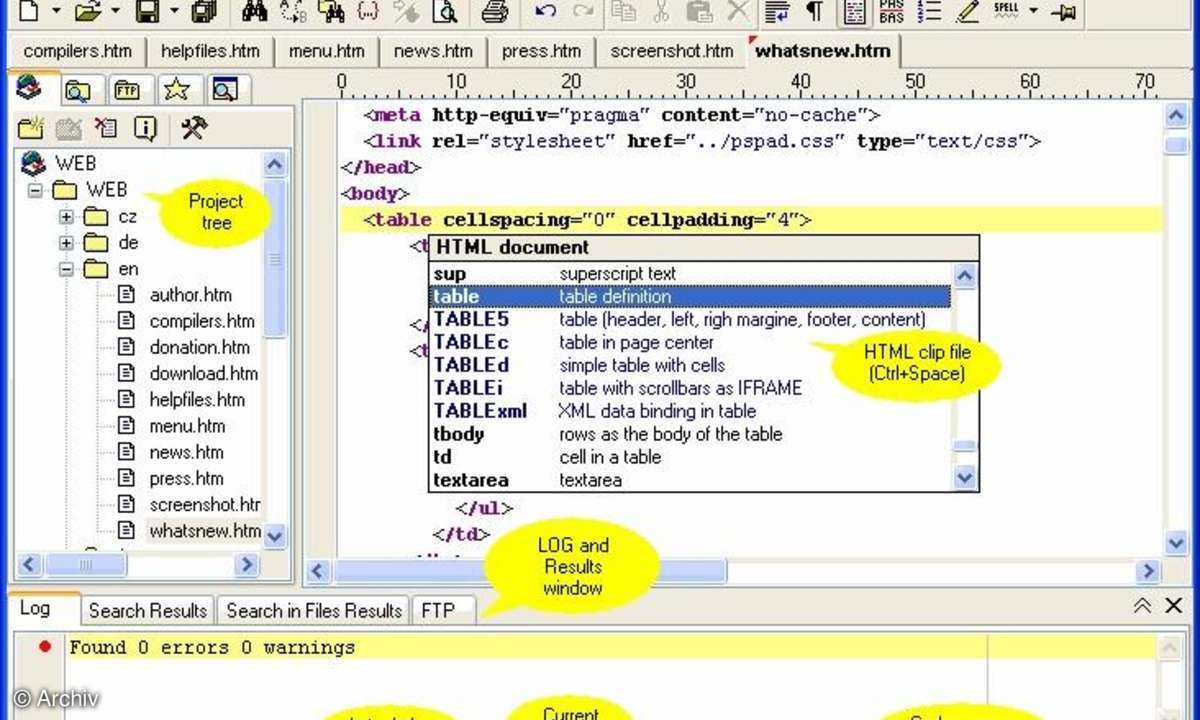The height and width of the screenshot is (720, 1200).
Task: Switch to the press.htm tab
Action: [x=540, y=51]
